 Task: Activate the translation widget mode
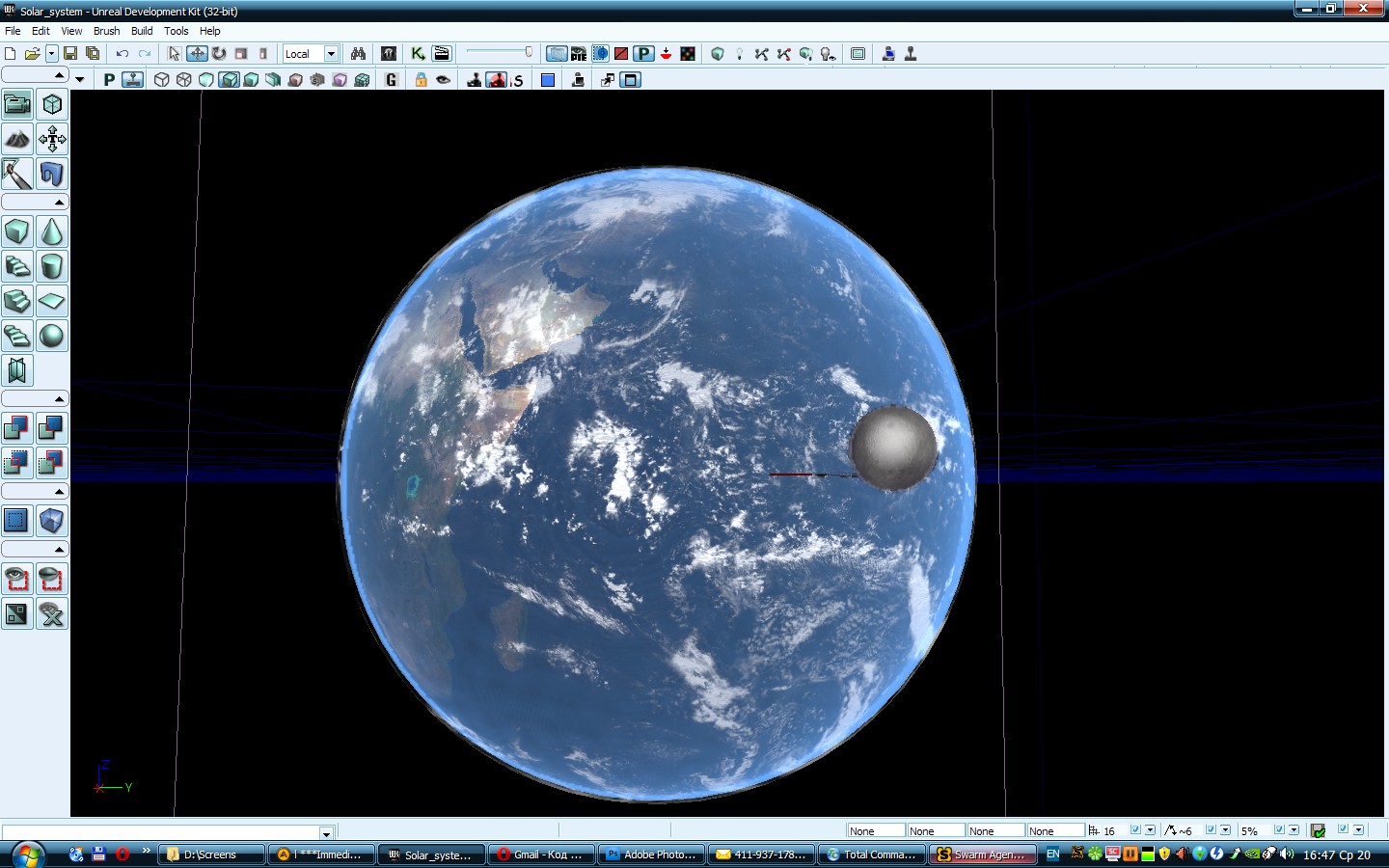click(197, 54)
